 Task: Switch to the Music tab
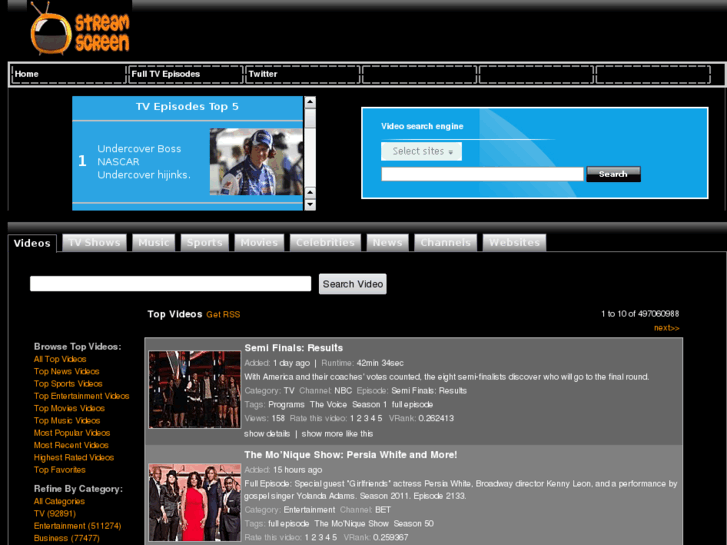coord(153,243)
